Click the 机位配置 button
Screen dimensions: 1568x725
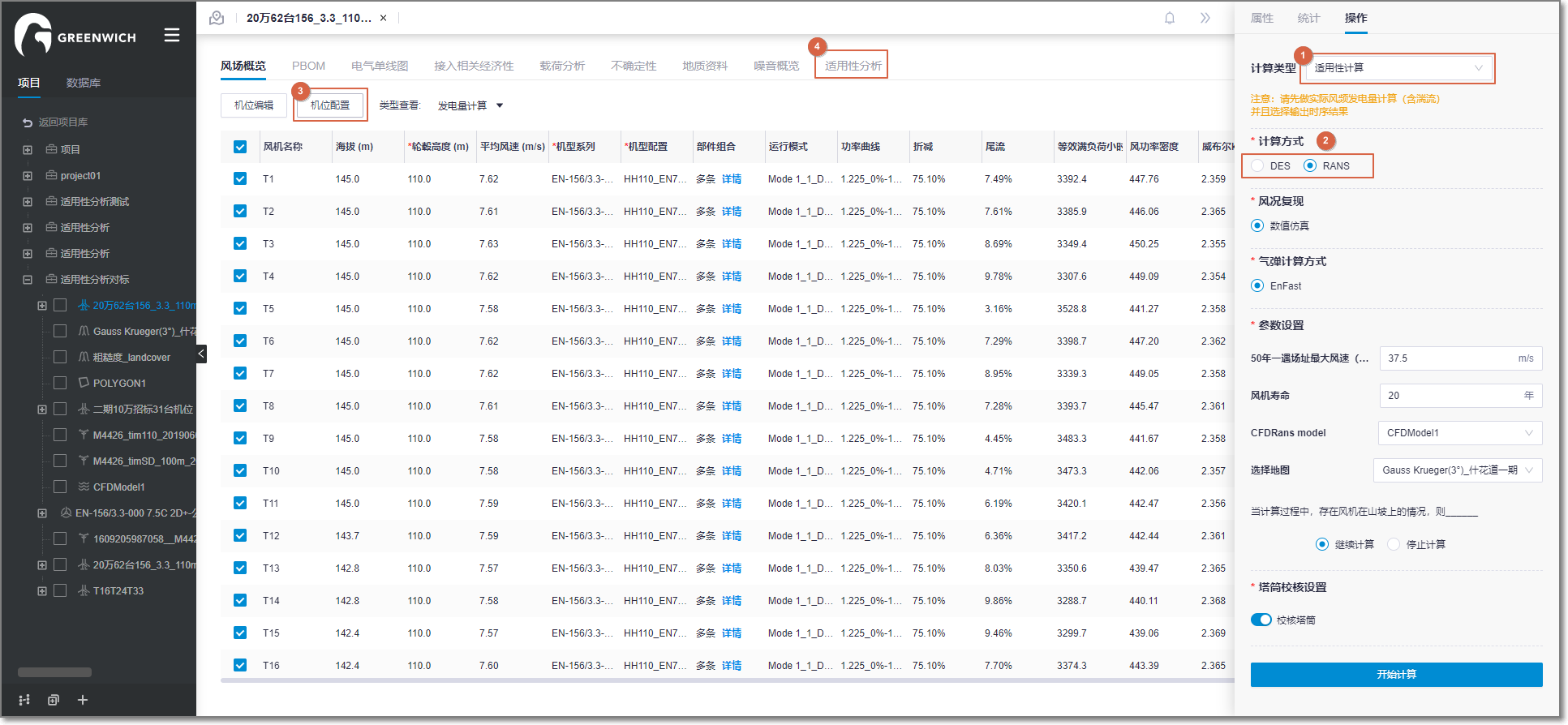[330, 105]
